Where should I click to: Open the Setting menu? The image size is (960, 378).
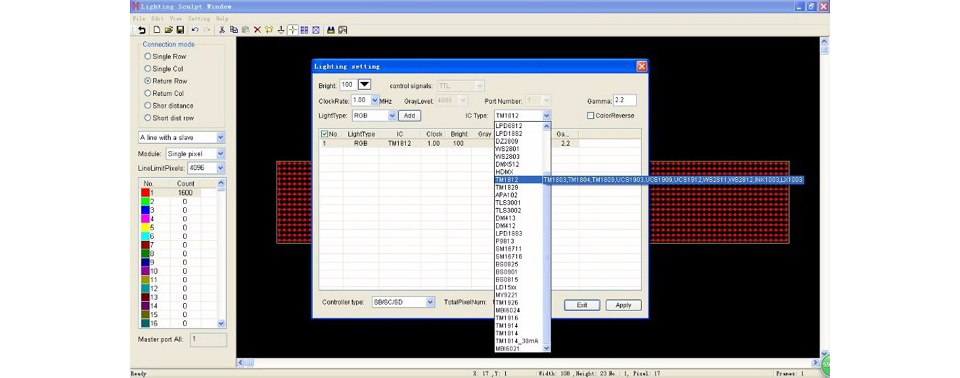(199, 19)
